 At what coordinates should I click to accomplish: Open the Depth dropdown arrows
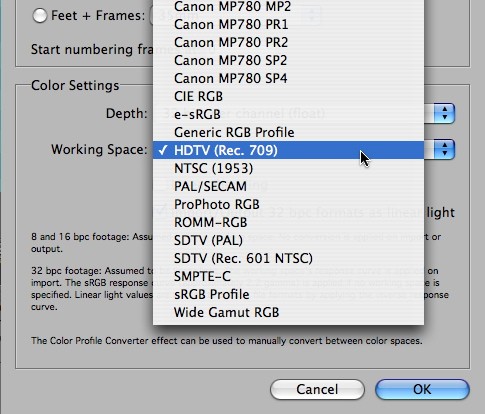(444, 114)
